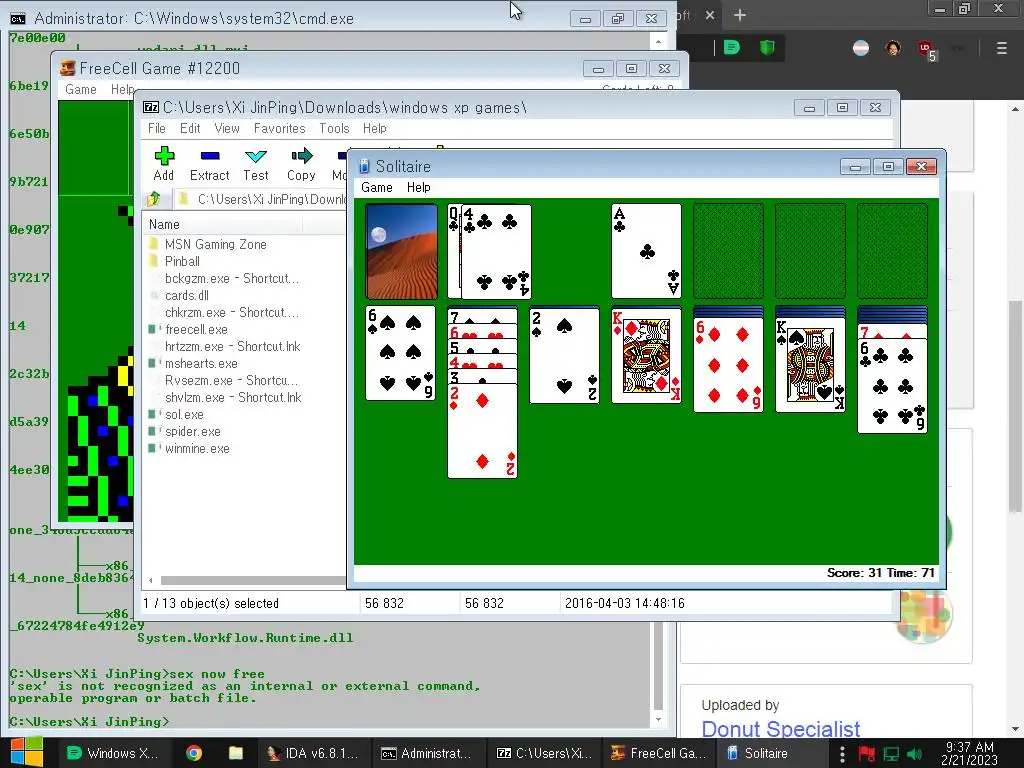Select the 6 of spades card
Viewport: 1024px width, 768px height.
click(x=400, y=353)
